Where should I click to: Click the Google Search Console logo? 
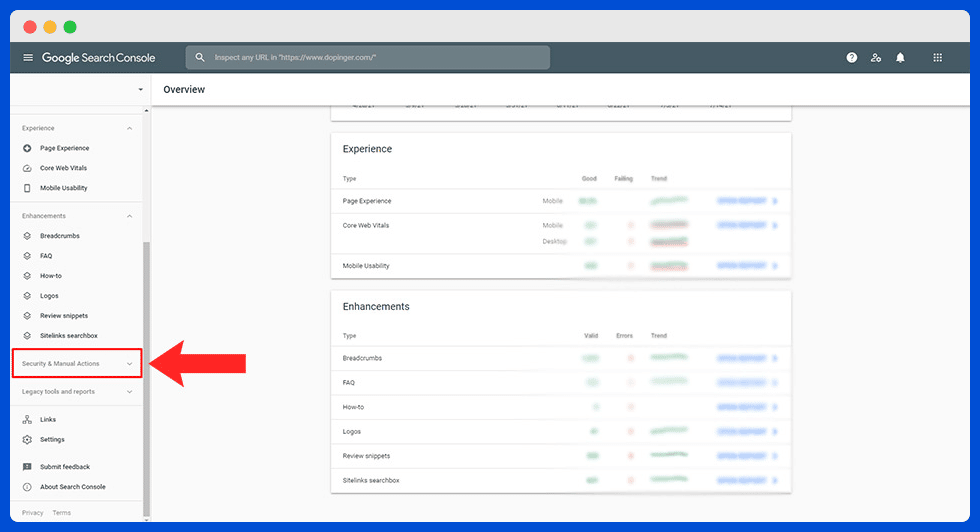pos(98,58)
